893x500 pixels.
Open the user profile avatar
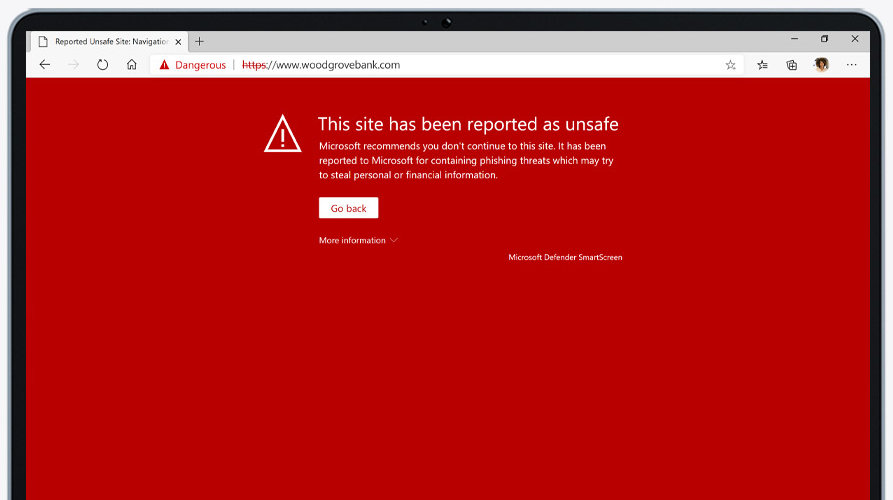821,65
